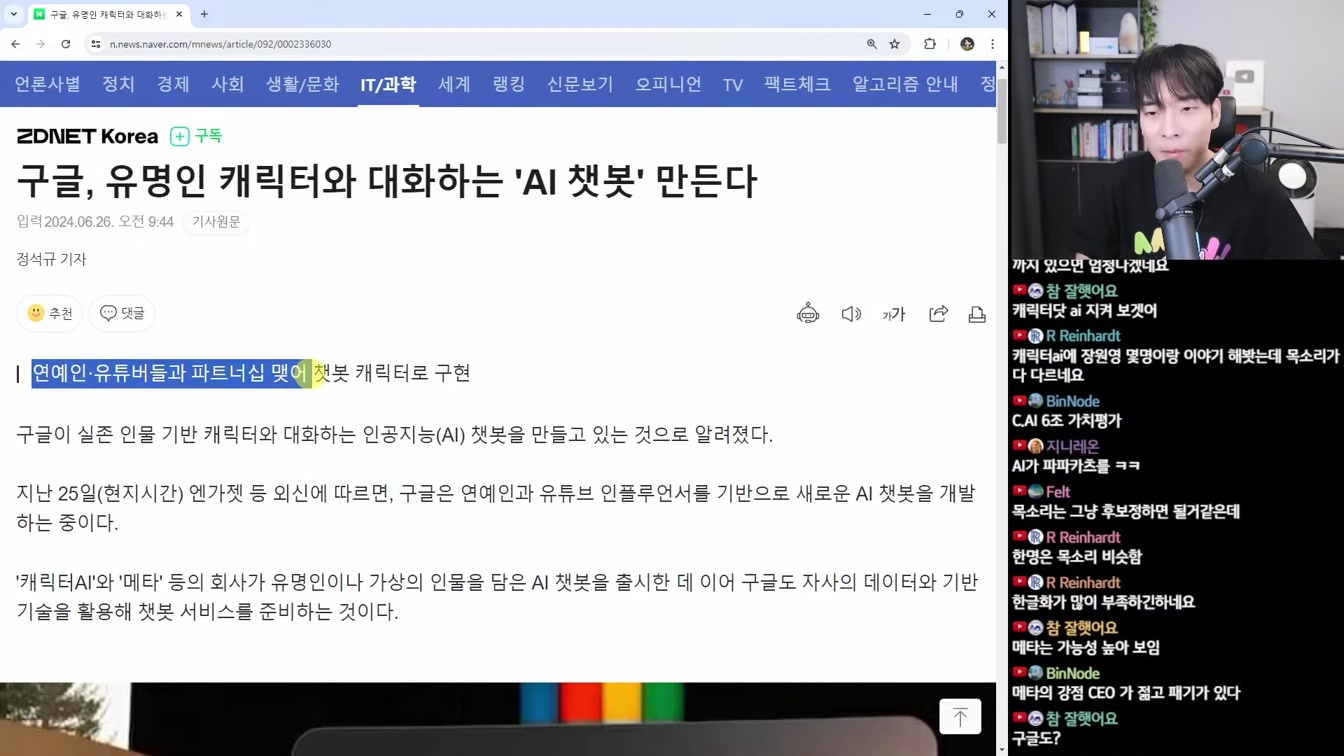Image resolution: width=1344 pixels, height=756 pixels.
Task: Click chat user name BinNode above C.AI message
Action: coord(1072,401)
